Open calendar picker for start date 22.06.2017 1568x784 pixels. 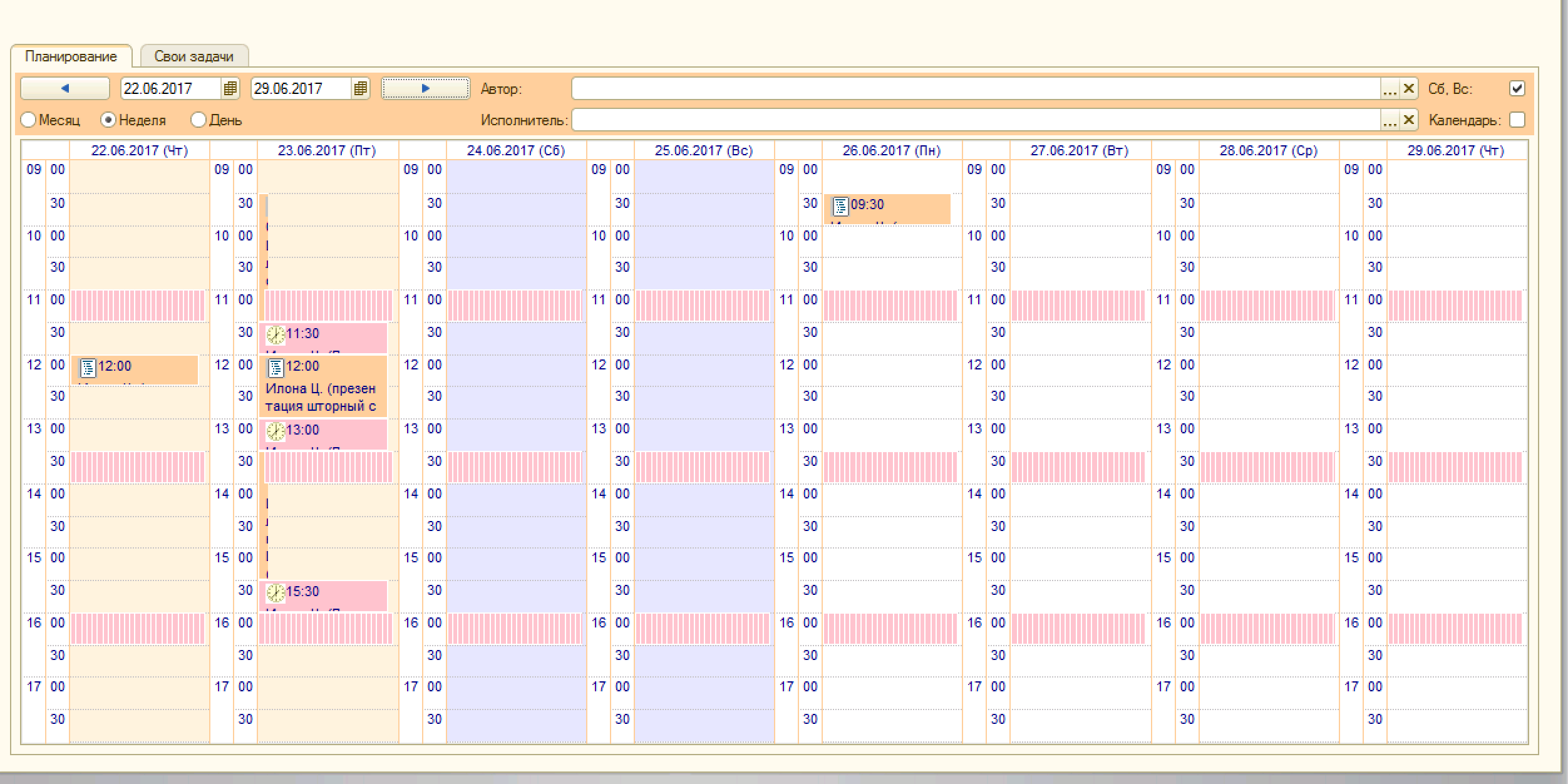(x=230, y=88)
